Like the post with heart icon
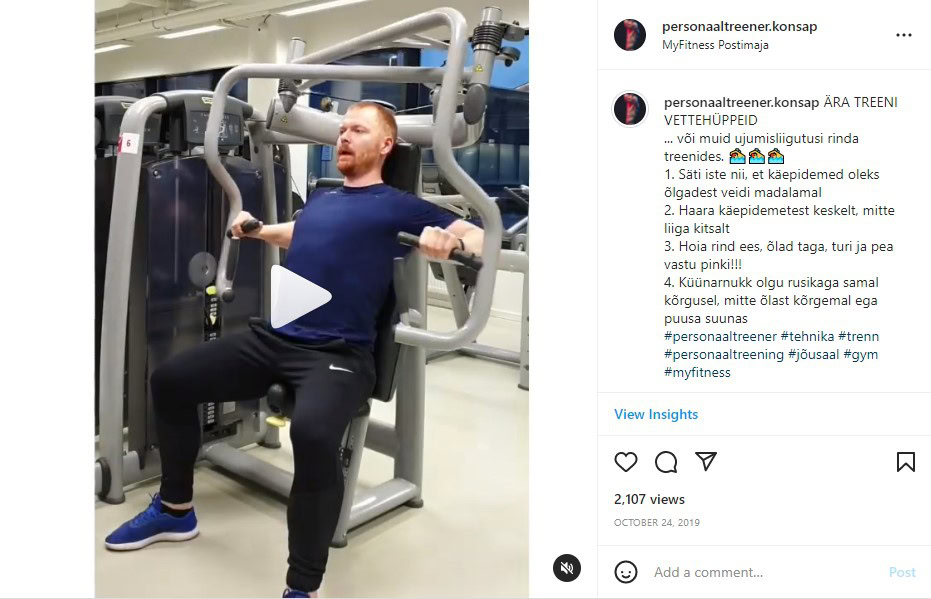 point(625,462)
